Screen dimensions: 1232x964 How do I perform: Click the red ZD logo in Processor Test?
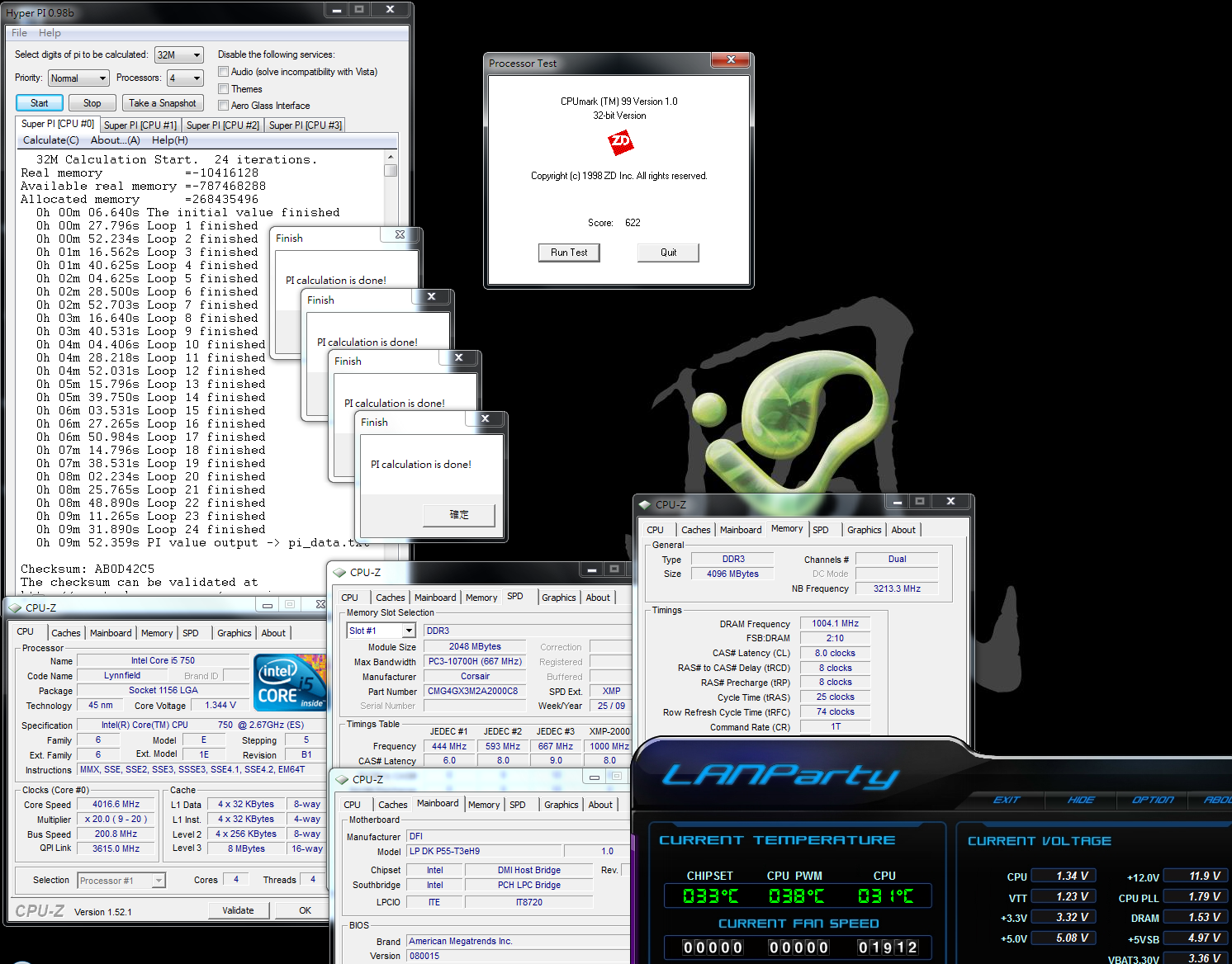tap(620, 143)
